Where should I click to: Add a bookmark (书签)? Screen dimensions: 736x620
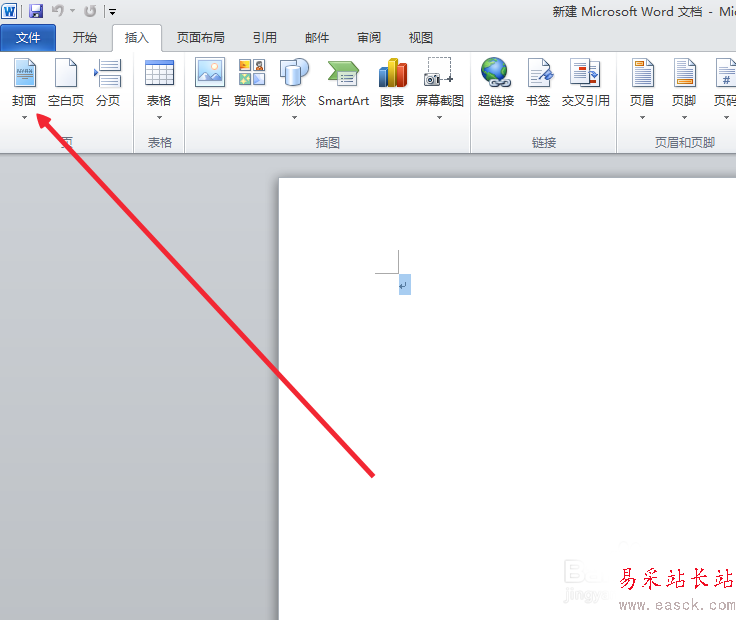538,84
